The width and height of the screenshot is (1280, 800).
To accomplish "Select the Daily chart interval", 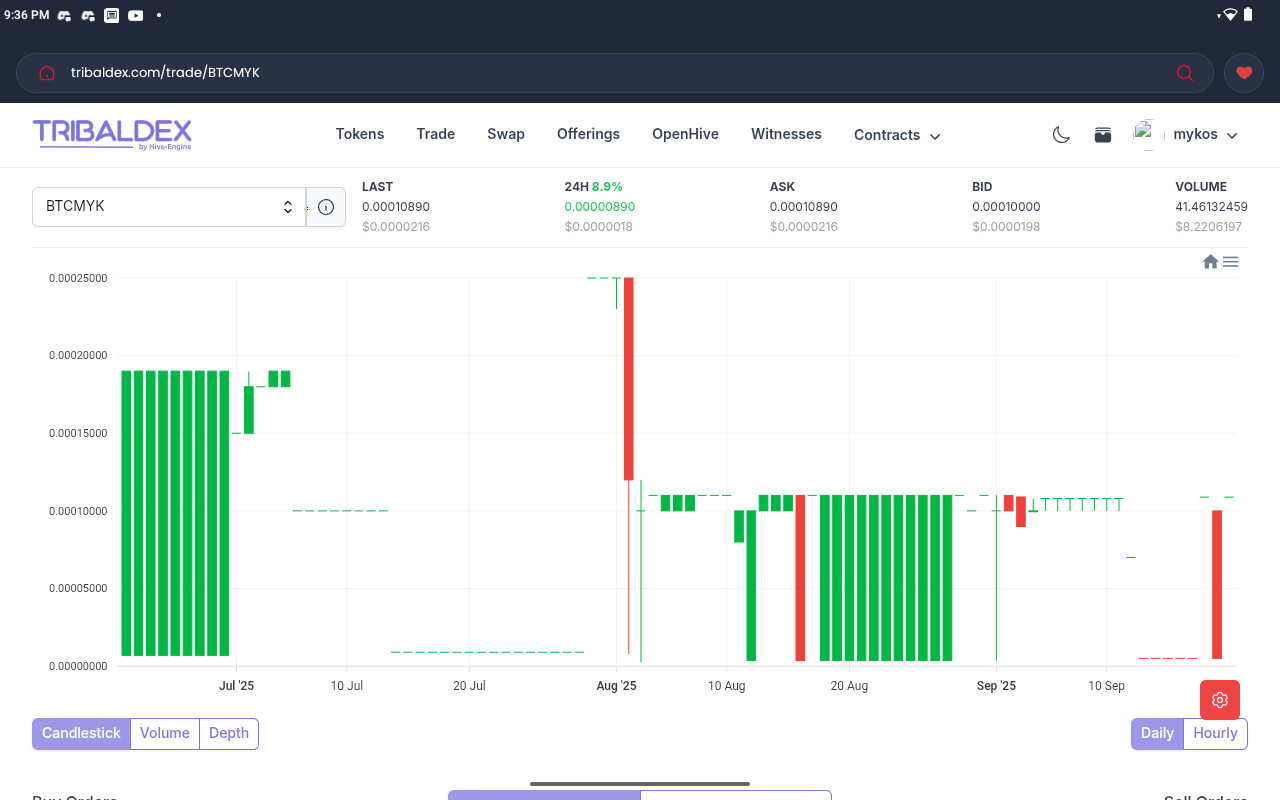I will 1157,733.
